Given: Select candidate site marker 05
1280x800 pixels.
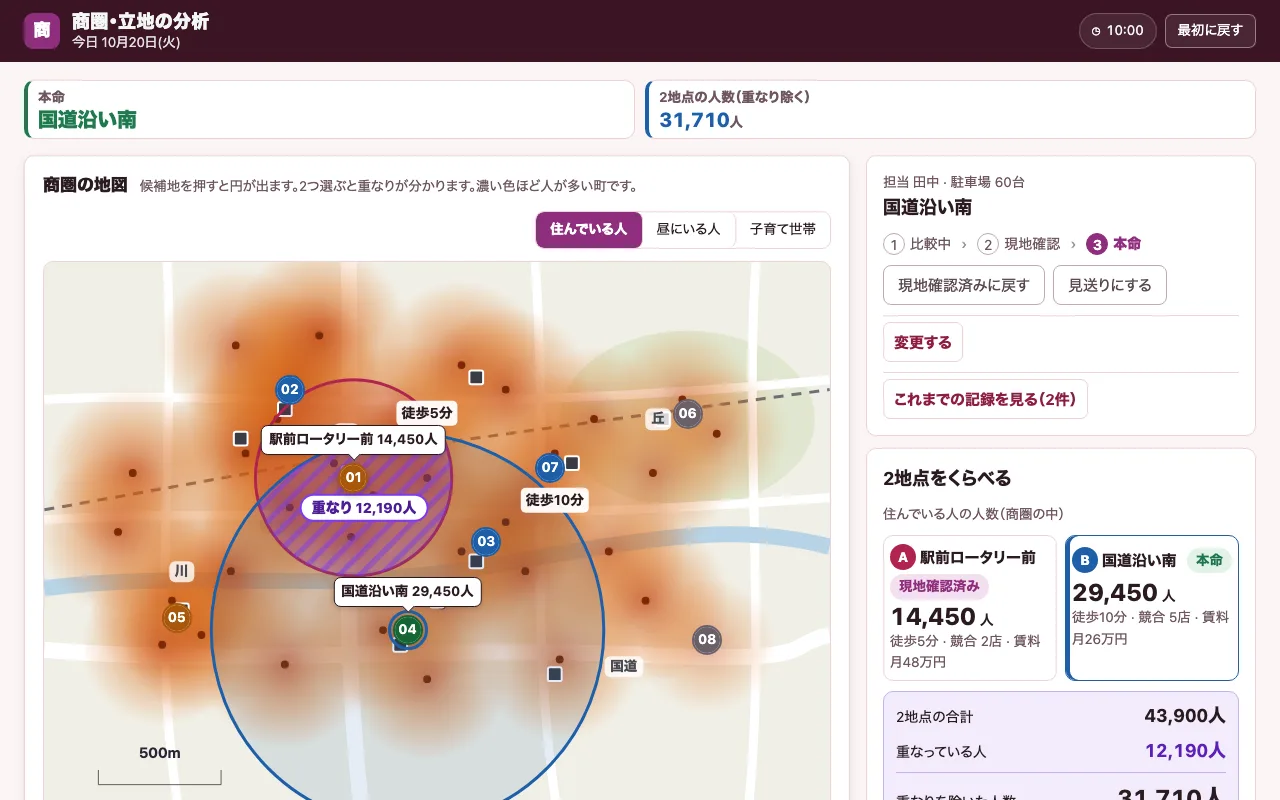Looking at the screenshot, I should coord(177,618).
